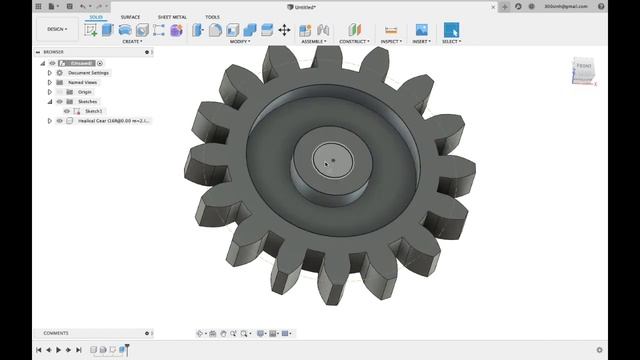The width and height of the screenshot is (640, 360).
Task: Open the data panel grid icon
Action: (x=38, y=7)
